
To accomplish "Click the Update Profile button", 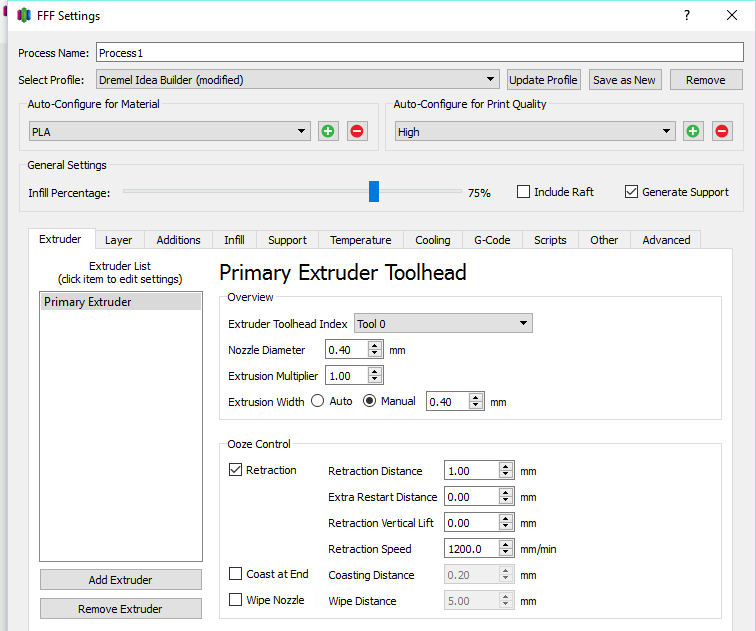I will point(543,80).
